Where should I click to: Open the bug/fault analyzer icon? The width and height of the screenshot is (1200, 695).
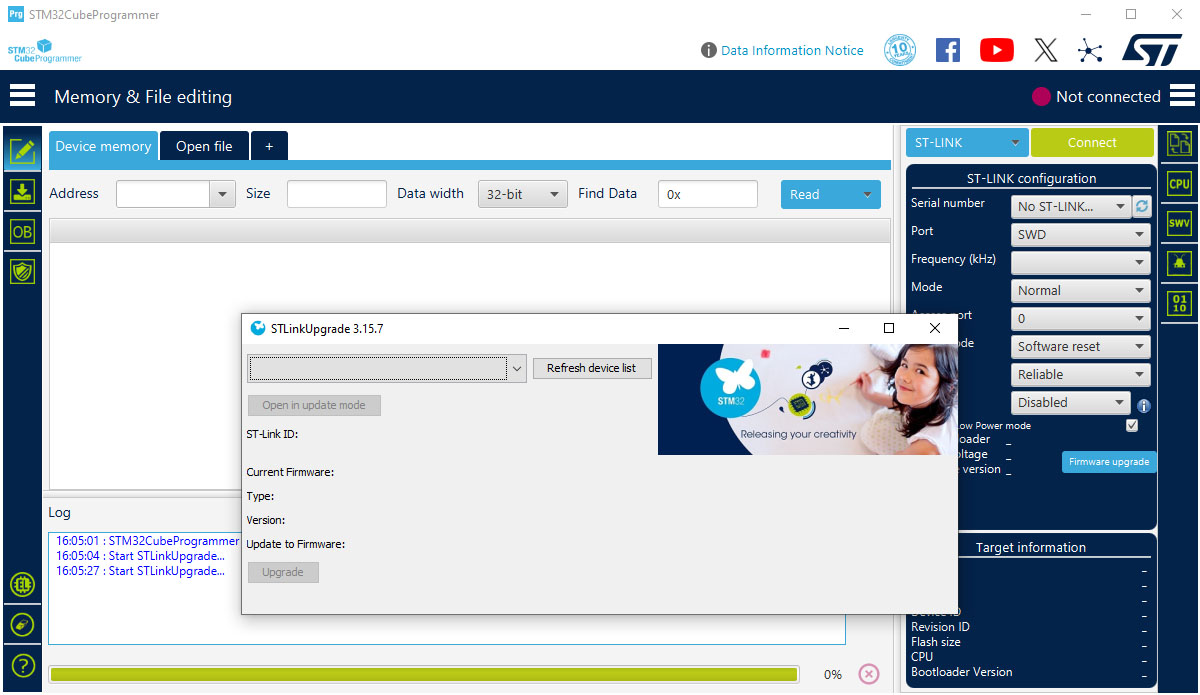point(1180,263)
